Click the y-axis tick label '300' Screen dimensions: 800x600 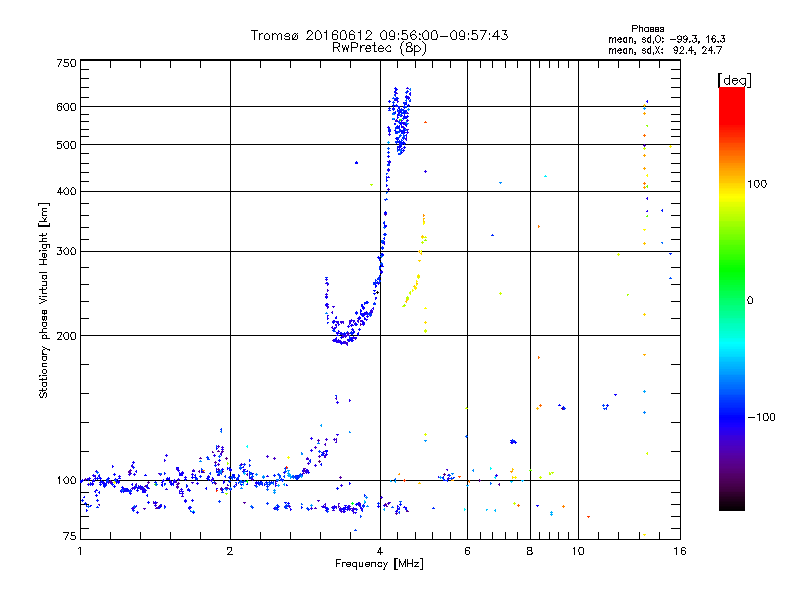pos(66,252)
